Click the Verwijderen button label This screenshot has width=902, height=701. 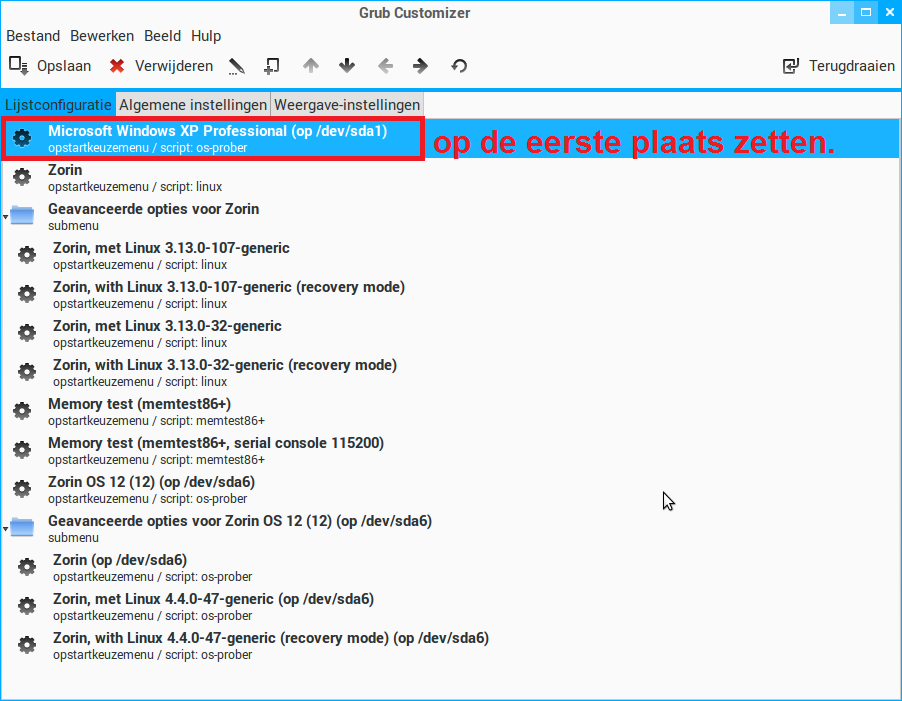(x=174, y=66)
